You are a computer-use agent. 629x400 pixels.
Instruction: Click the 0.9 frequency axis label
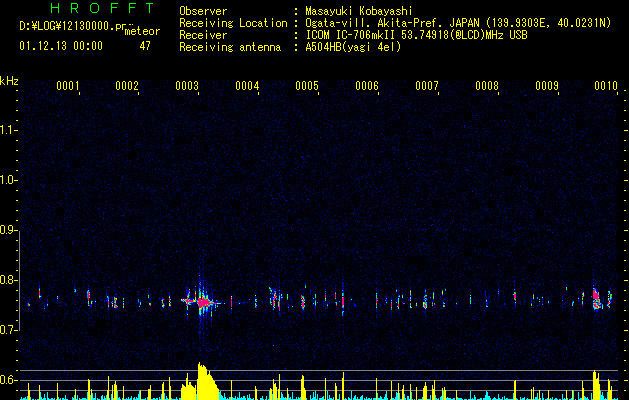8,230
